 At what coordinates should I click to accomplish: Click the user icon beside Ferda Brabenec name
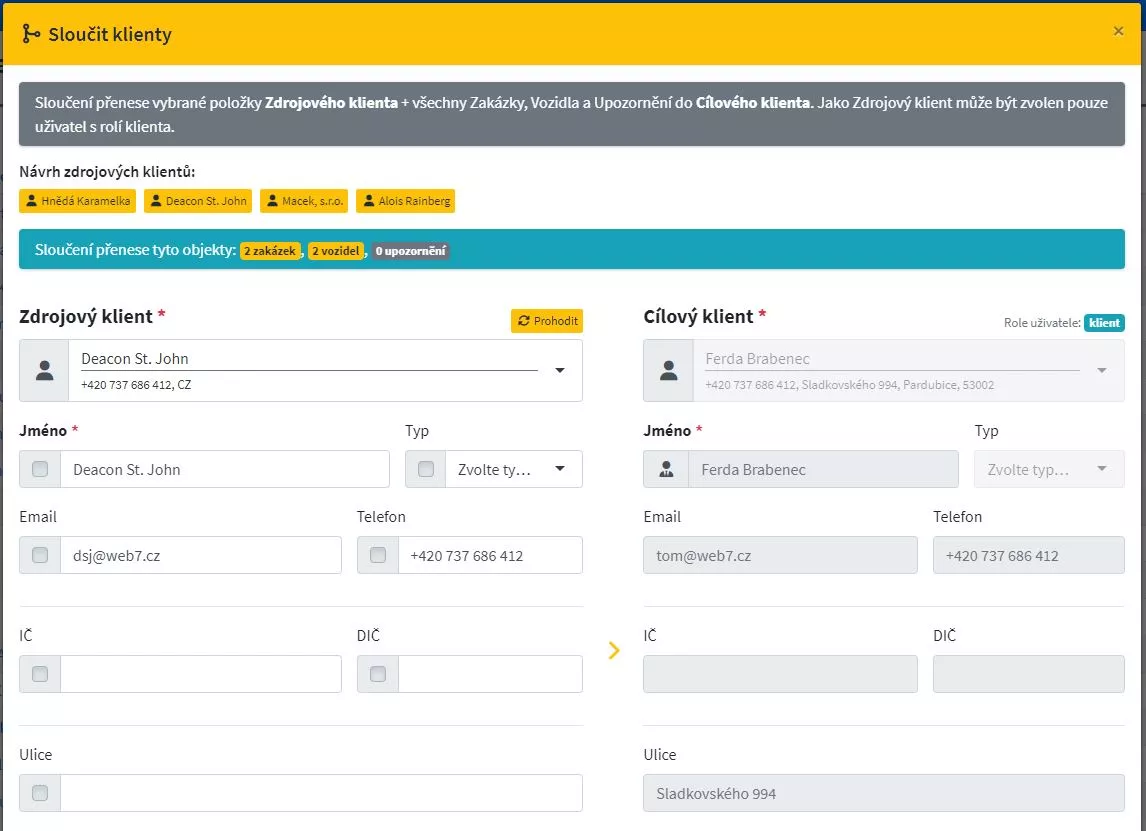click(x=666, y=469)
